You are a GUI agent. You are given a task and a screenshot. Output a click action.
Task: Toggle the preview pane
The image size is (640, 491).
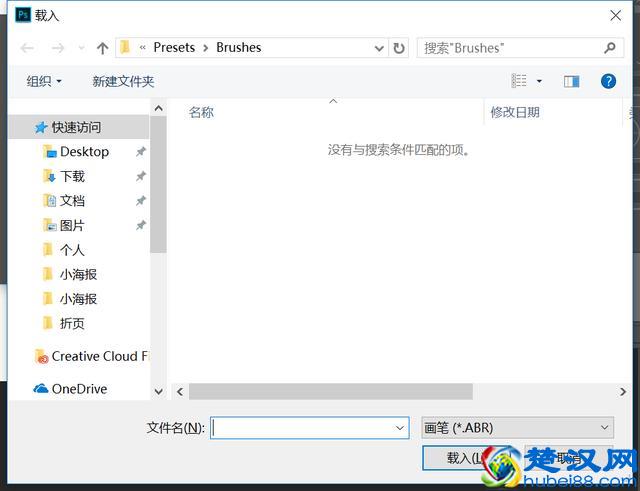click(x=571, y=81)
